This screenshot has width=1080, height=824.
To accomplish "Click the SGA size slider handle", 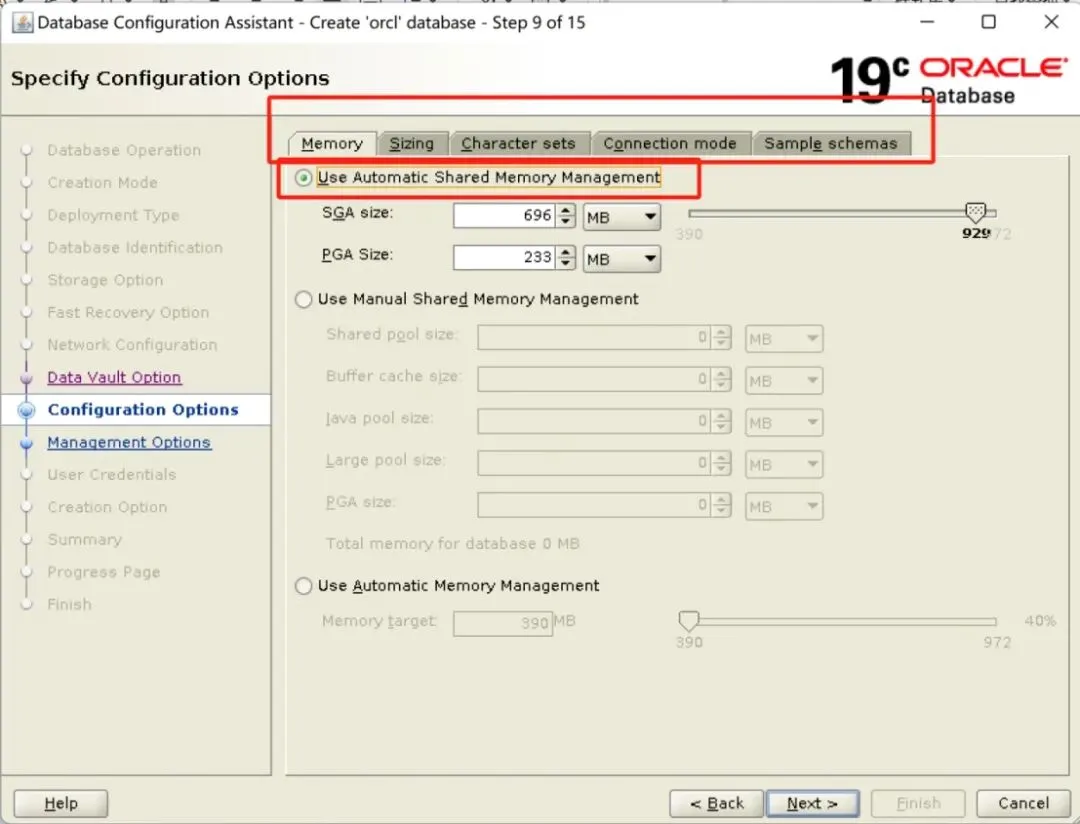I will (975, 212).
